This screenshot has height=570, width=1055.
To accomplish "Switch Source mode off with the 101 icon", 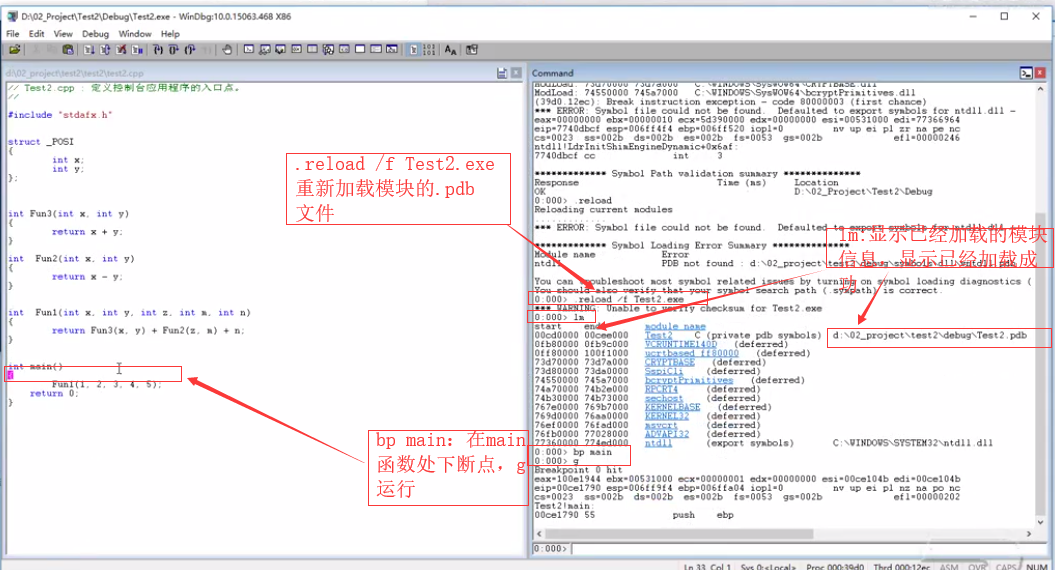I will pos(429,50).
